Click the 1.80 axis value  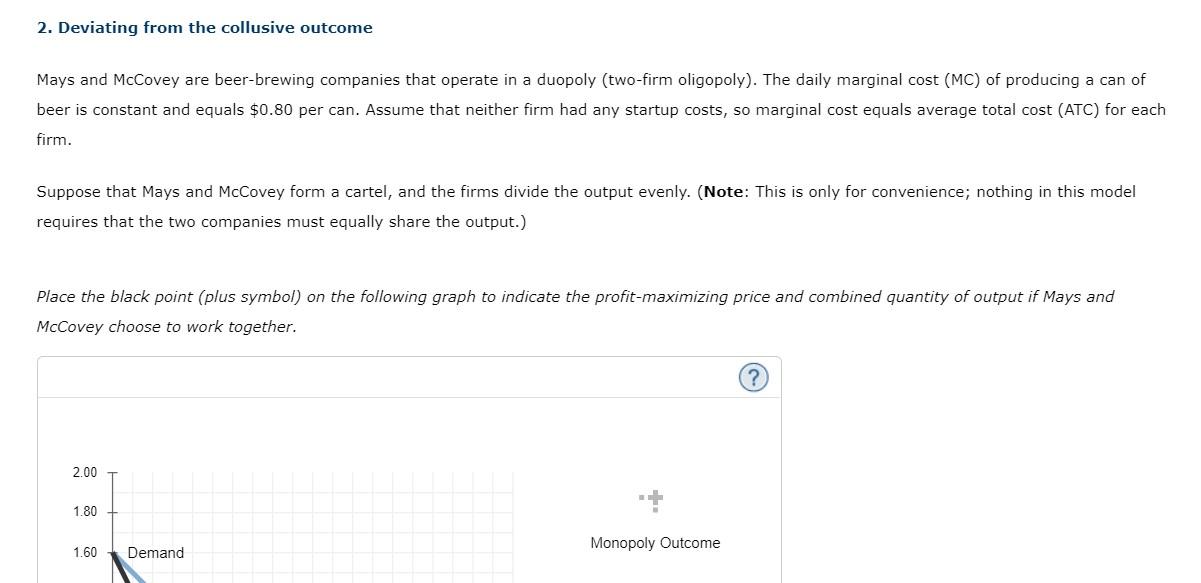point(86,512)
